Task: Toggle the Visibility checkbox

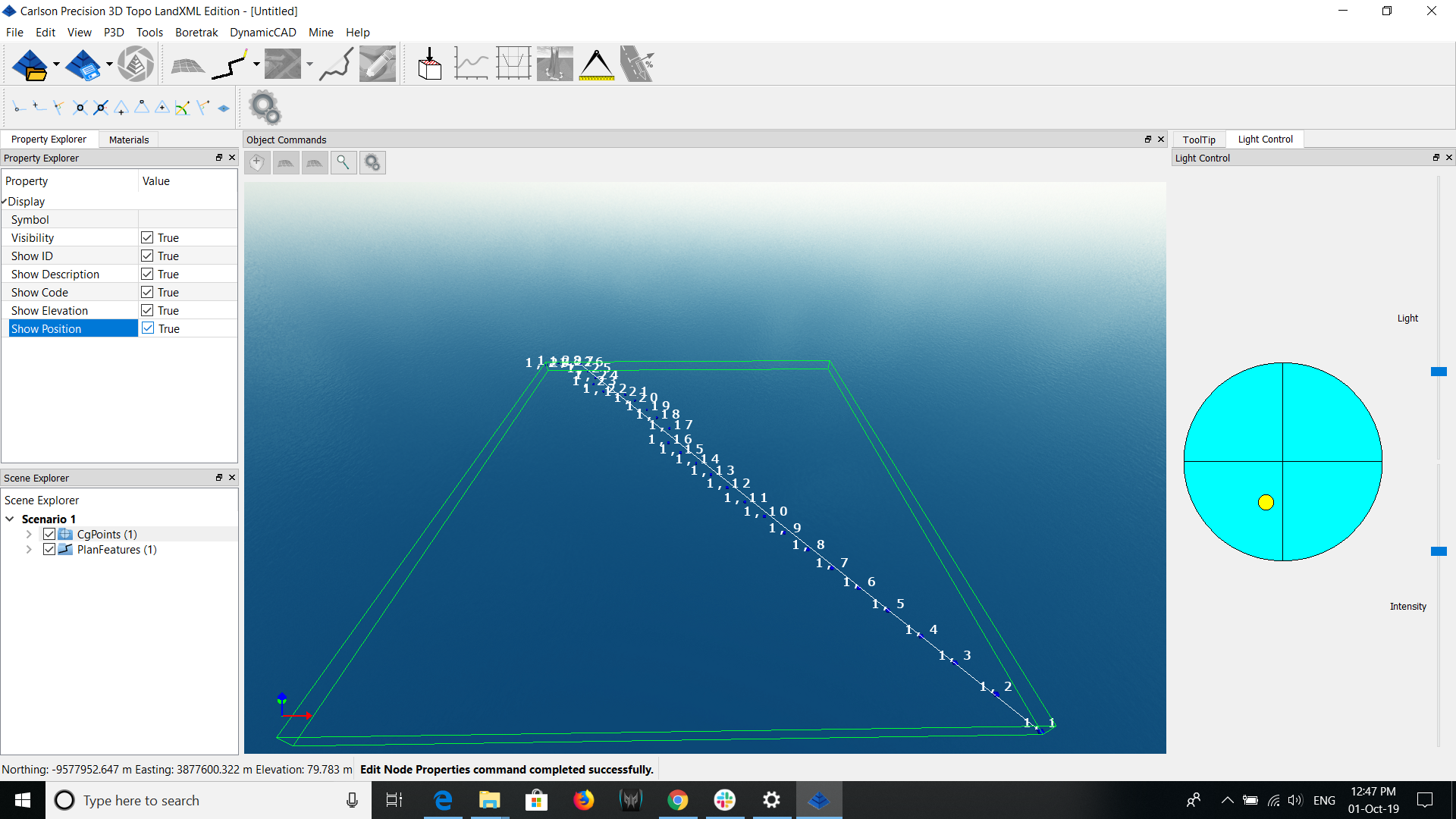Action: point(147,238)
